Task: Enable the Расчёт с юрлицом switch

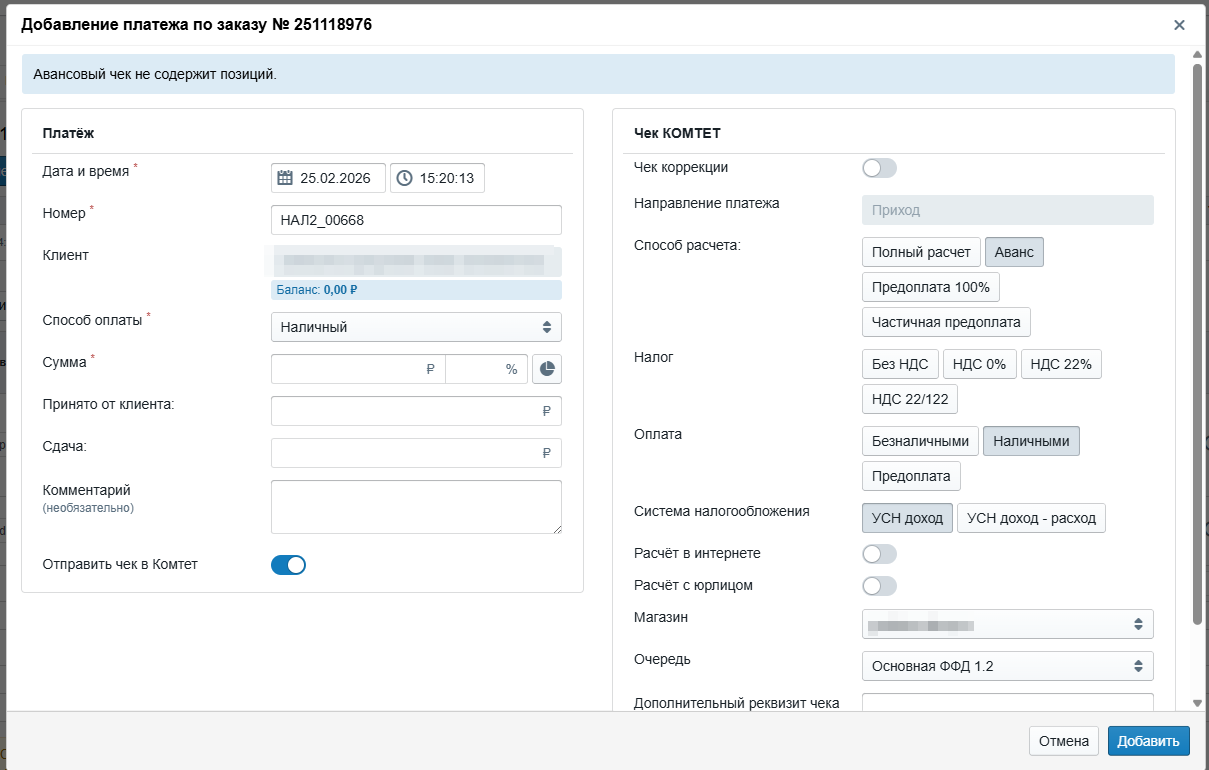Action: [x=880, y=586]
